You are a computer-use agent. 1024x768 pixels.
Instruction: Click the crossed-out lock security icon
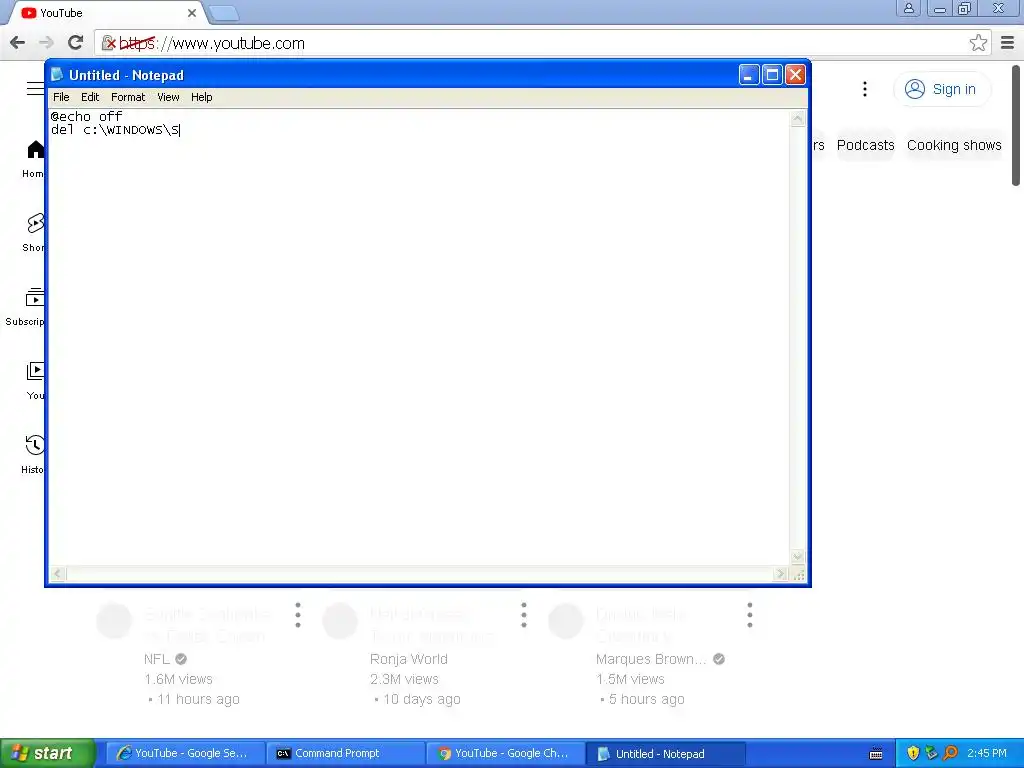tap(108, 43)
